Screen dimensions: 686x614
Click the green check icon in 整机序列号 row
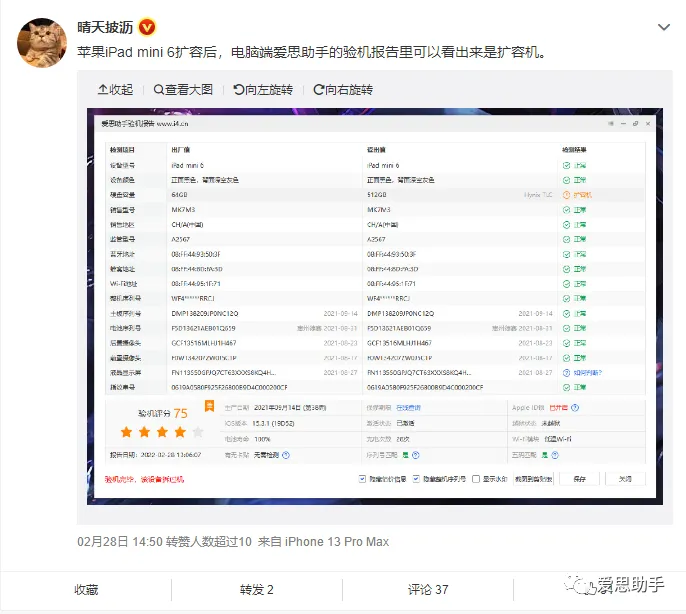point(566,298)
